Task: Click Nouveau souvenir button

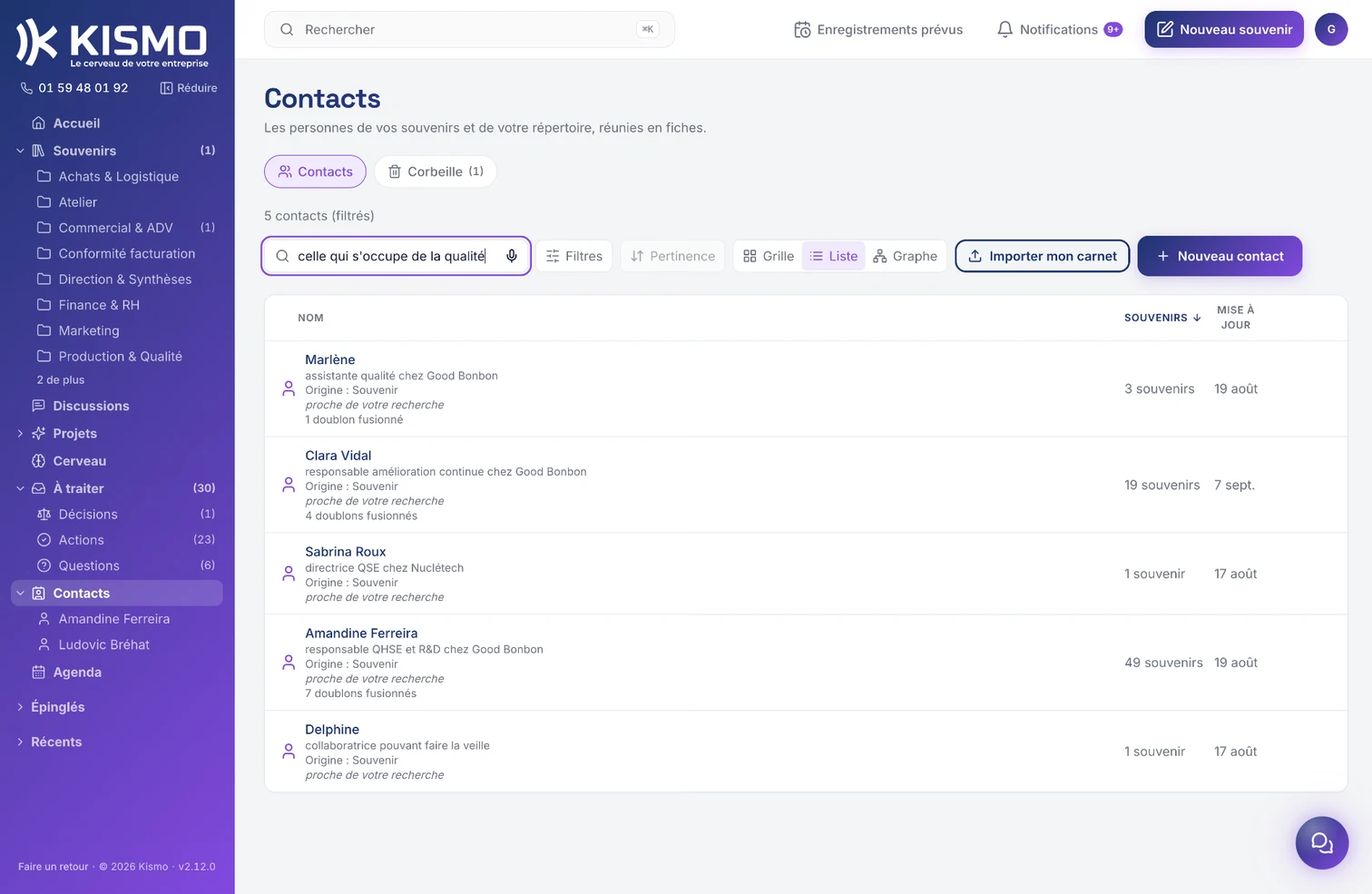Action: [1224, 29]
